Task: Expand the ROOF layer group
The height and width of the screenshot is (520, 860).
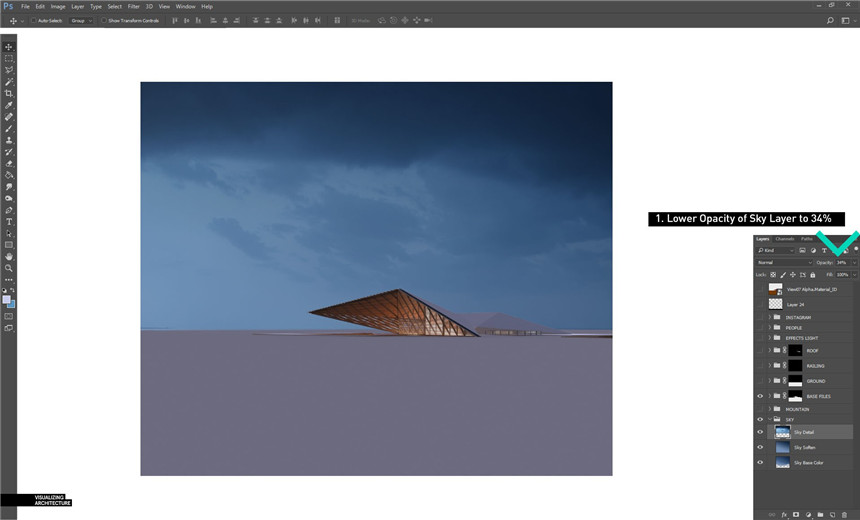Action: coord(769,350)
